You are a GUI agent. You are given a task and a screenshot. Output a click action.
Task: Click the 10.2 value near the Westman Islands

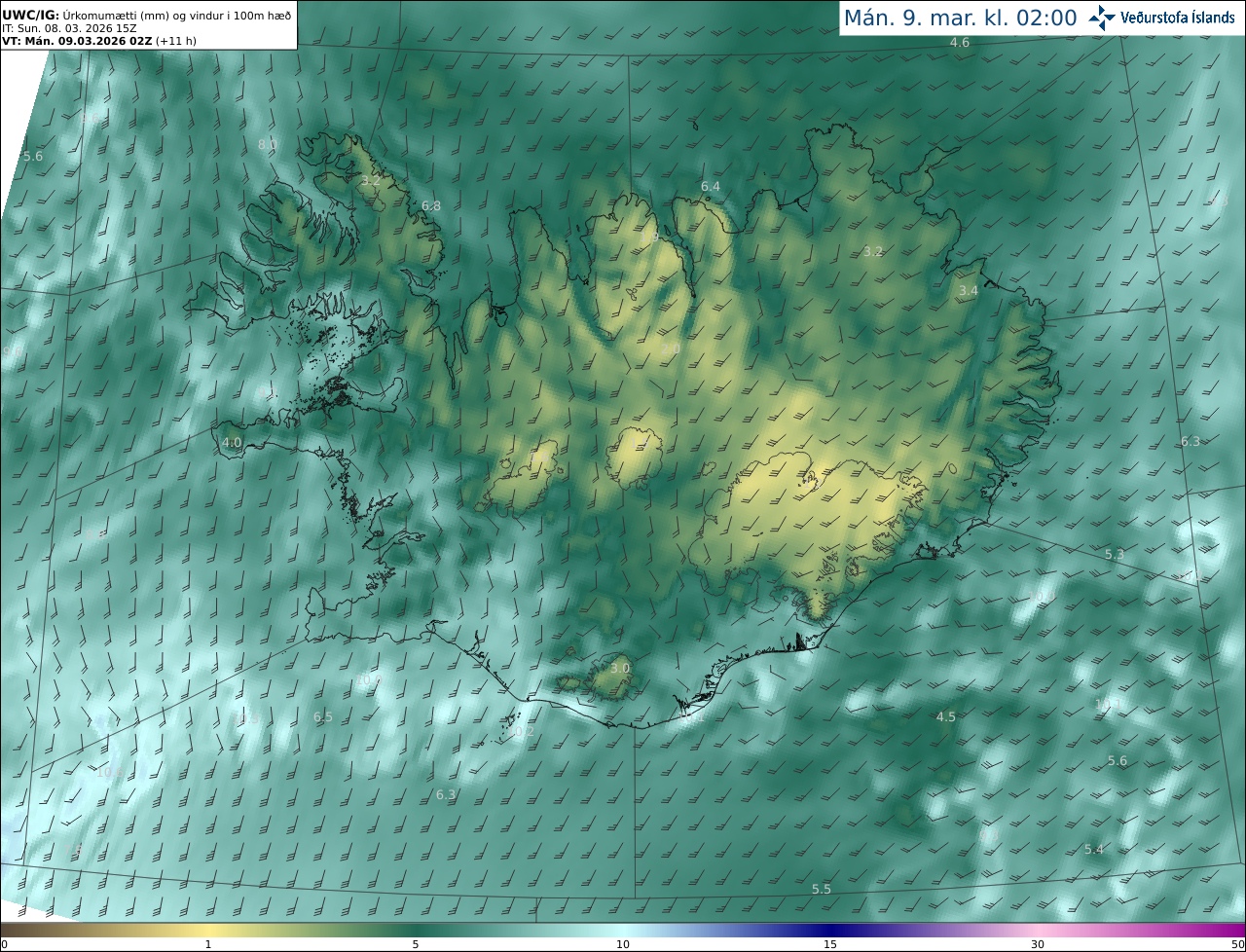coord(523,731)
